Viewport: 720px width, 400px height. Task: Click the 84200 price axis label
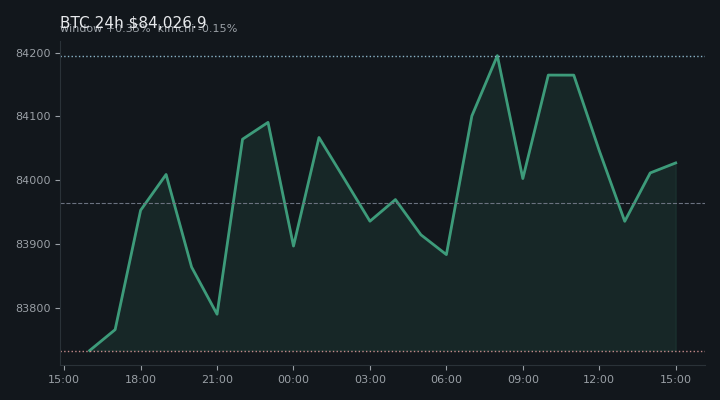tap(33, 53)
